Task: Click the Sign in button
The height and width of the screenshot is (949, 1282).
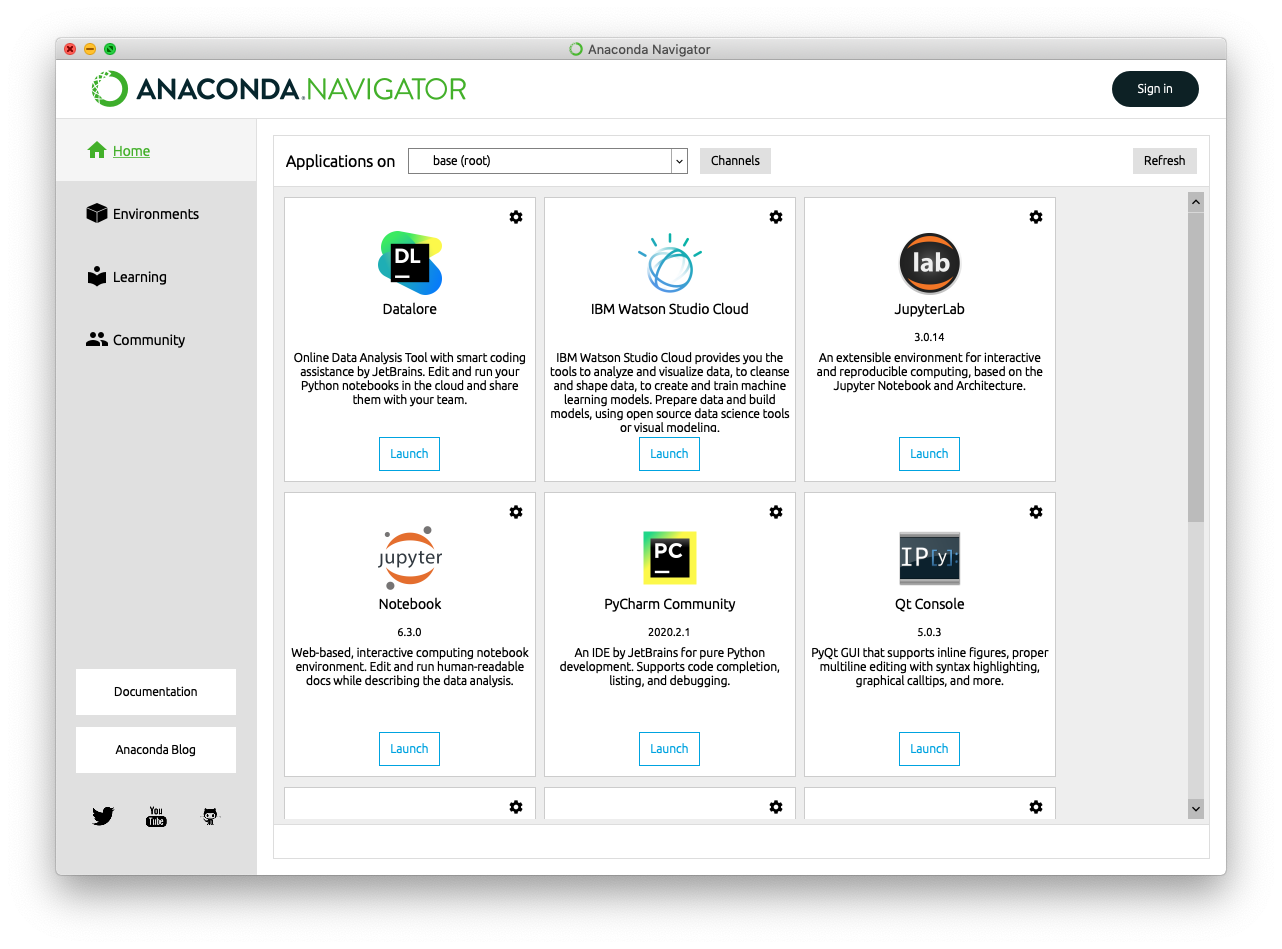Action: (1154, 89)
